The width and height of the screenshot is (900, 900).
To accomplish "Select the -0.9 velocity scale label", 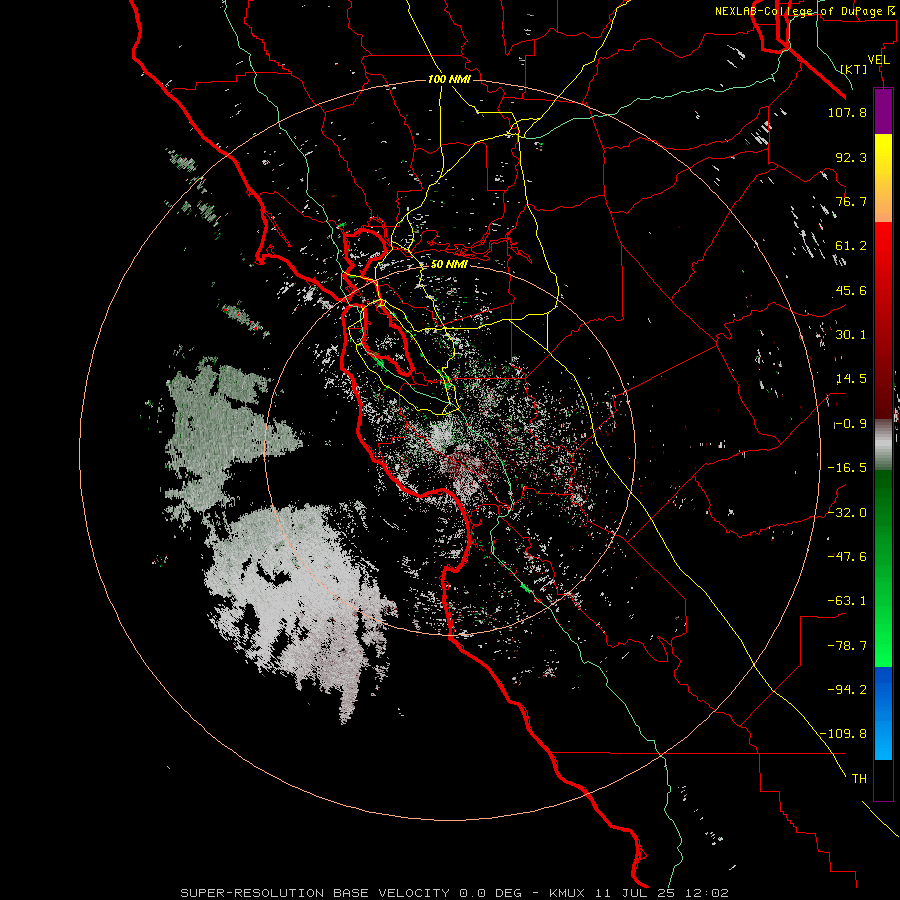I will pyautogui.click(x=851, y=424).
